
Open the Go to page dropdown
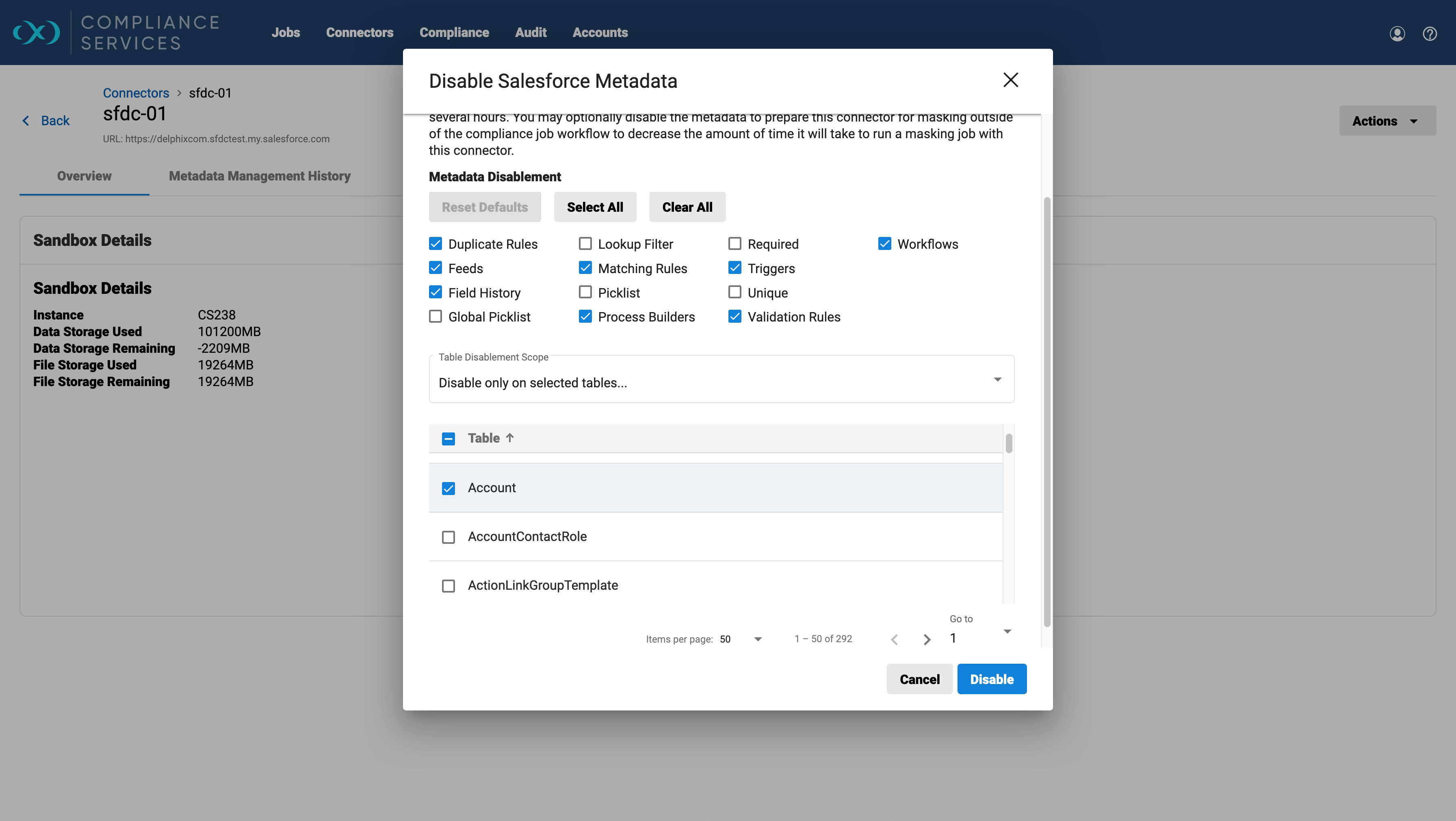[x=1007, y=632]
